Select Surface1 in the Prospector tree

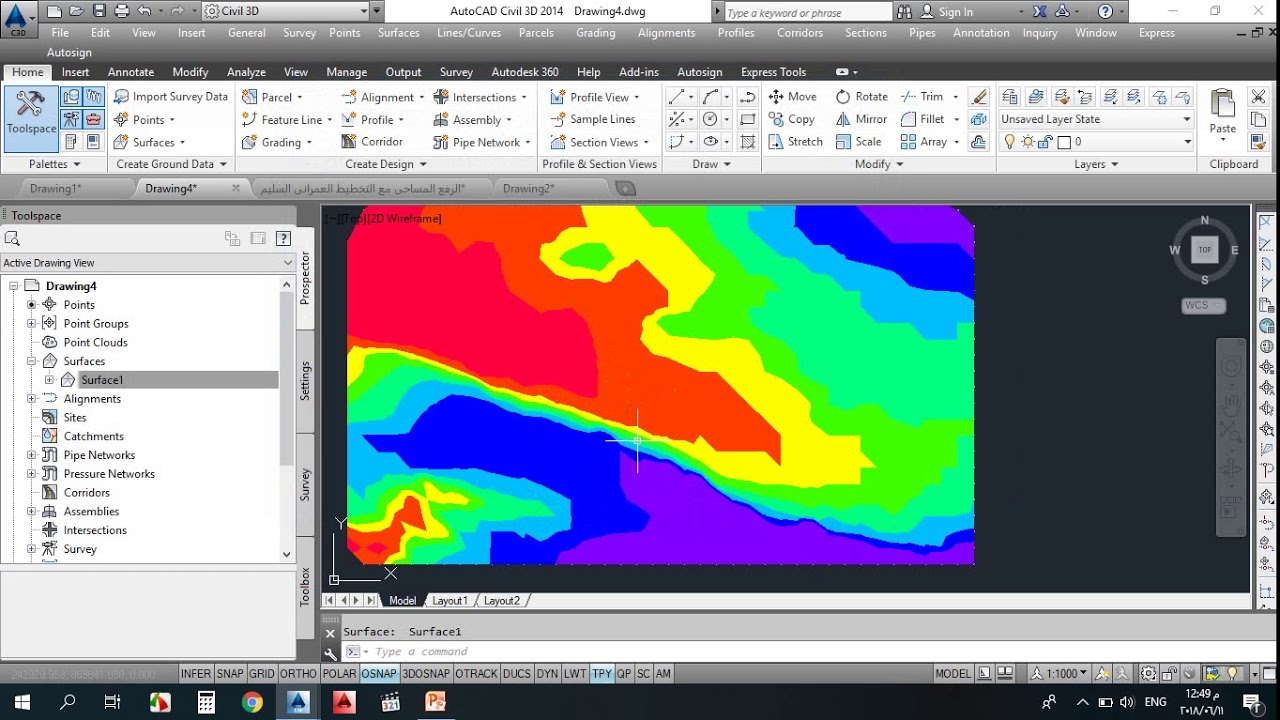102,380
